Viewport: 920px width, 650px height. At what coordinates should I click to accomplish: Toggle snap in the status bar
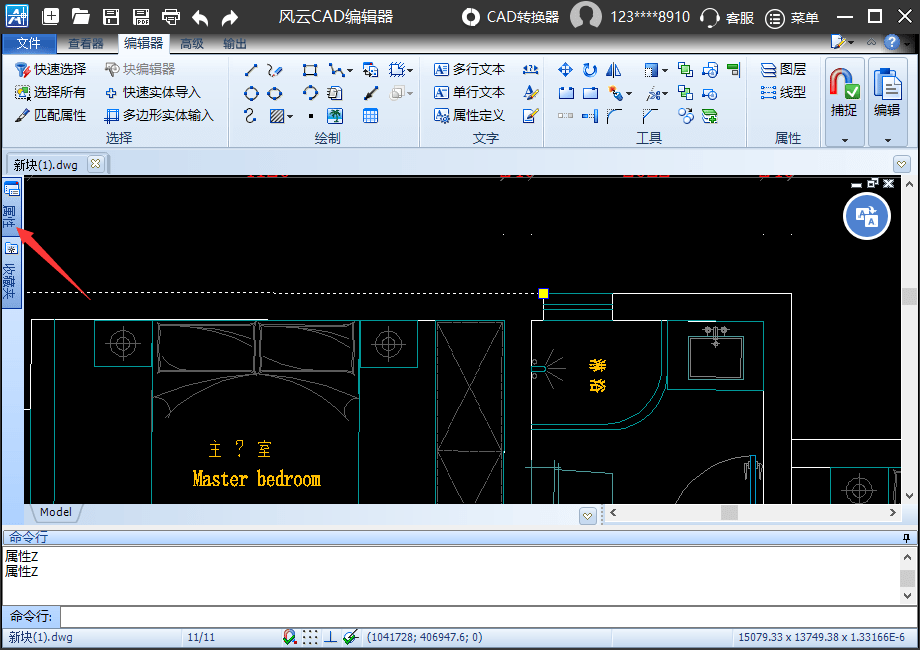pos(290,637)
